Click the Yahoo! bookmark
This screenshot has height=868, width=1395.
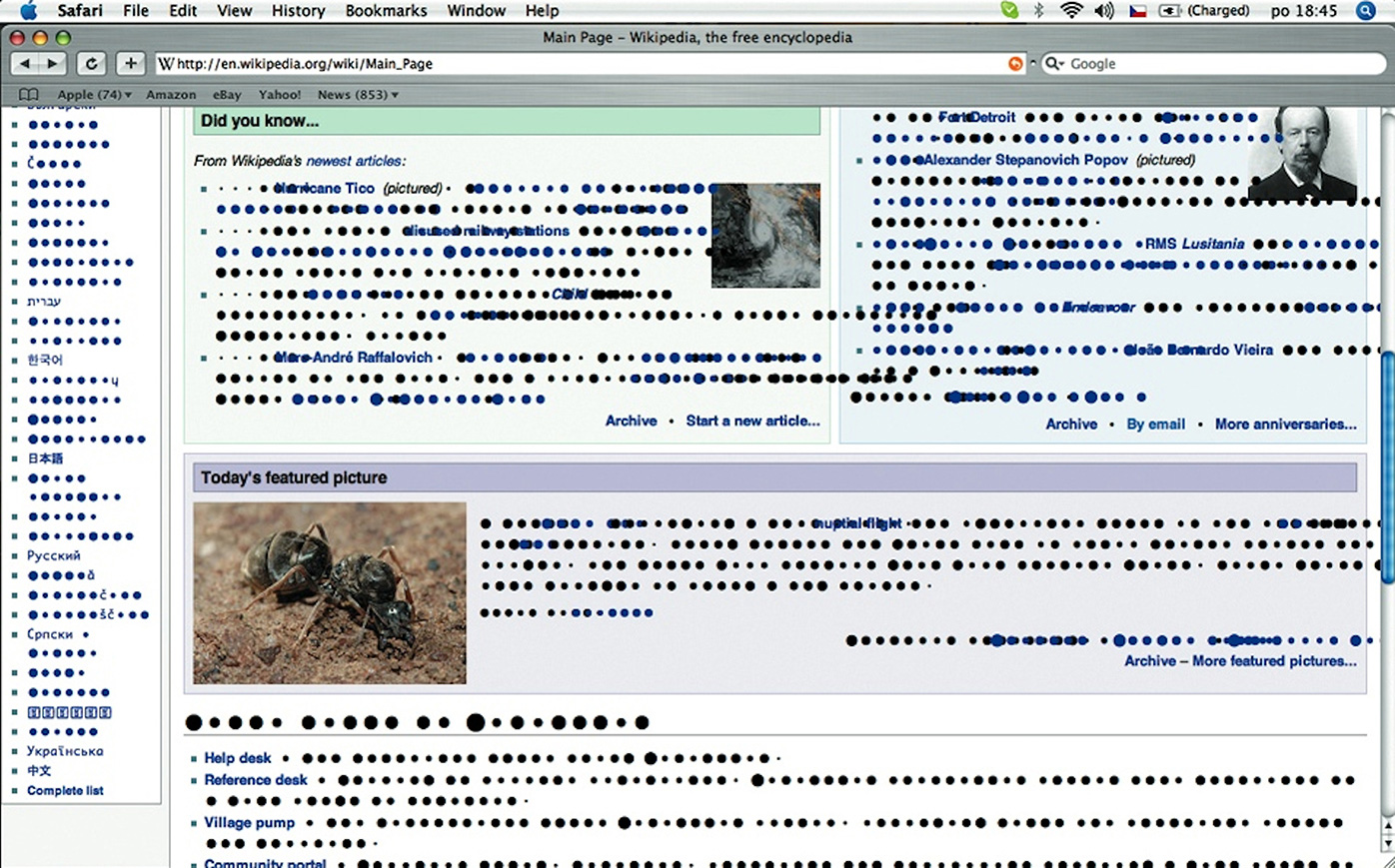click(280, 95)
